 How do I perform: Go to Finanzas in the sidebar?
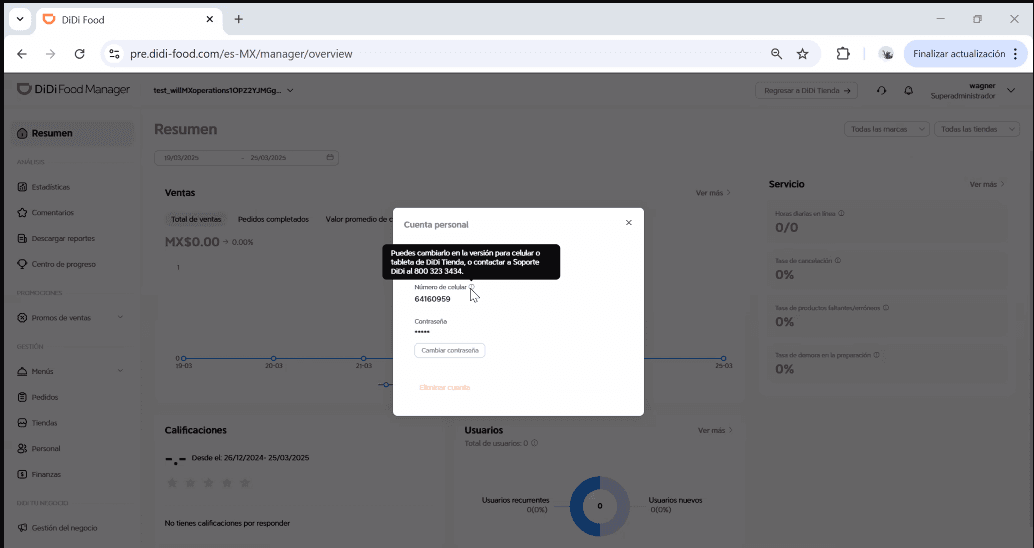pyautogui.click(x=46, y=474)
